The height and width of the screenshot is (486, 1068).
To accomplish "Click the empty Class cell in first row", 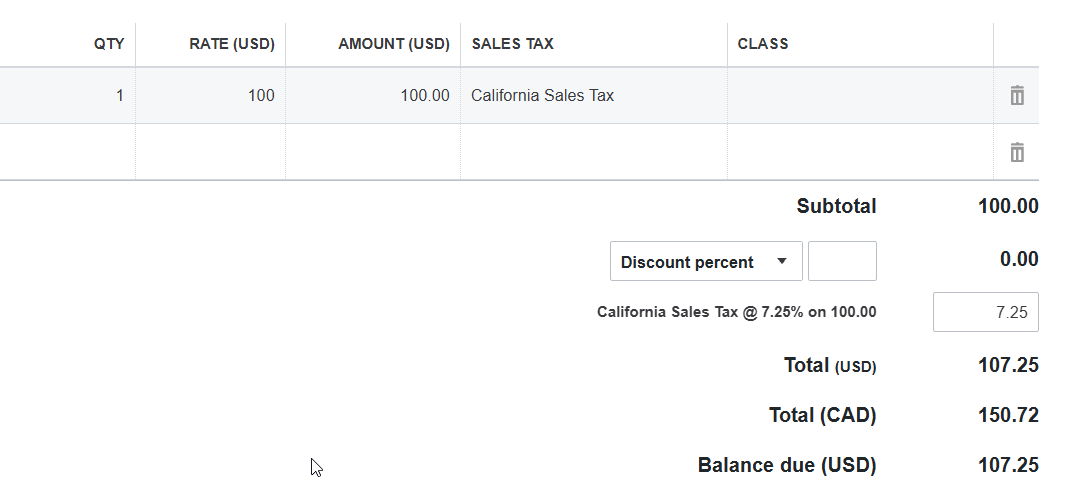I will 860,95.
